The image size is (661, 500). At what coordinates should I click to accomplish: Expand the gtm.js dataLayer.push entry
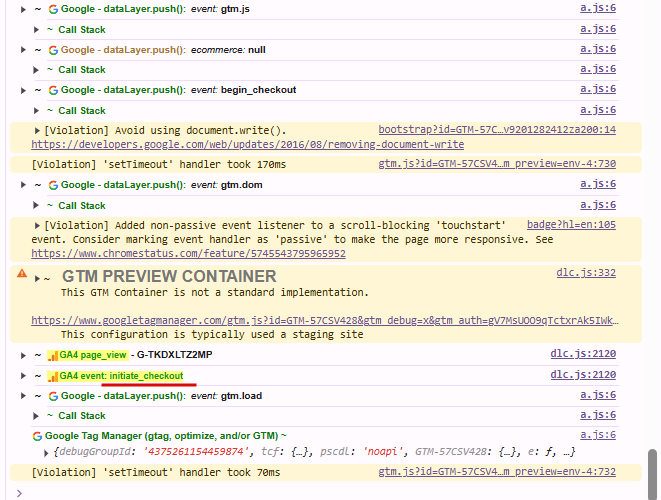[x=23, y=9]
